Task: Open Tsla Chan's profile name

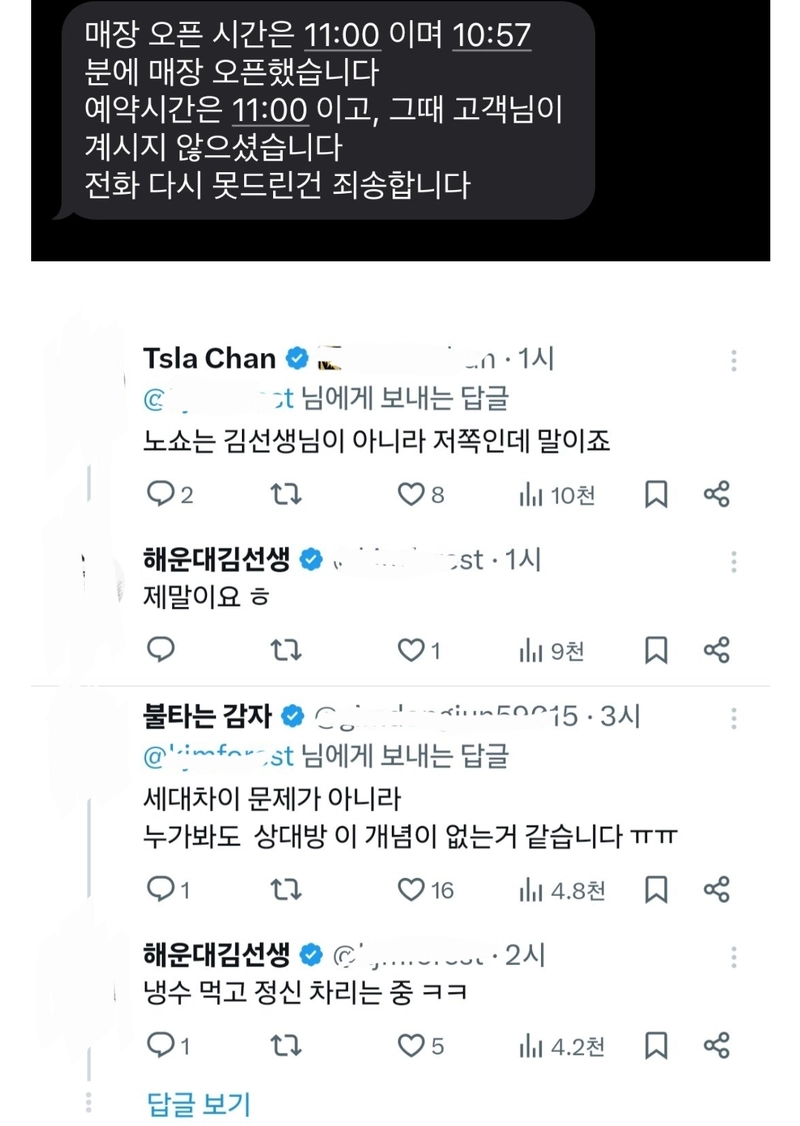Action: point(210,358)
